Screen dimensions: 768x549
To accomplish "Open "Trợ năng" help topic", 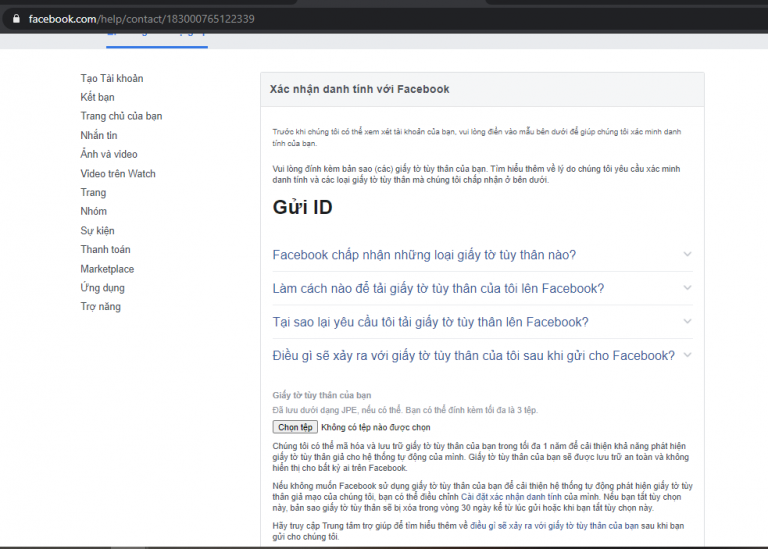I will 100,307.
